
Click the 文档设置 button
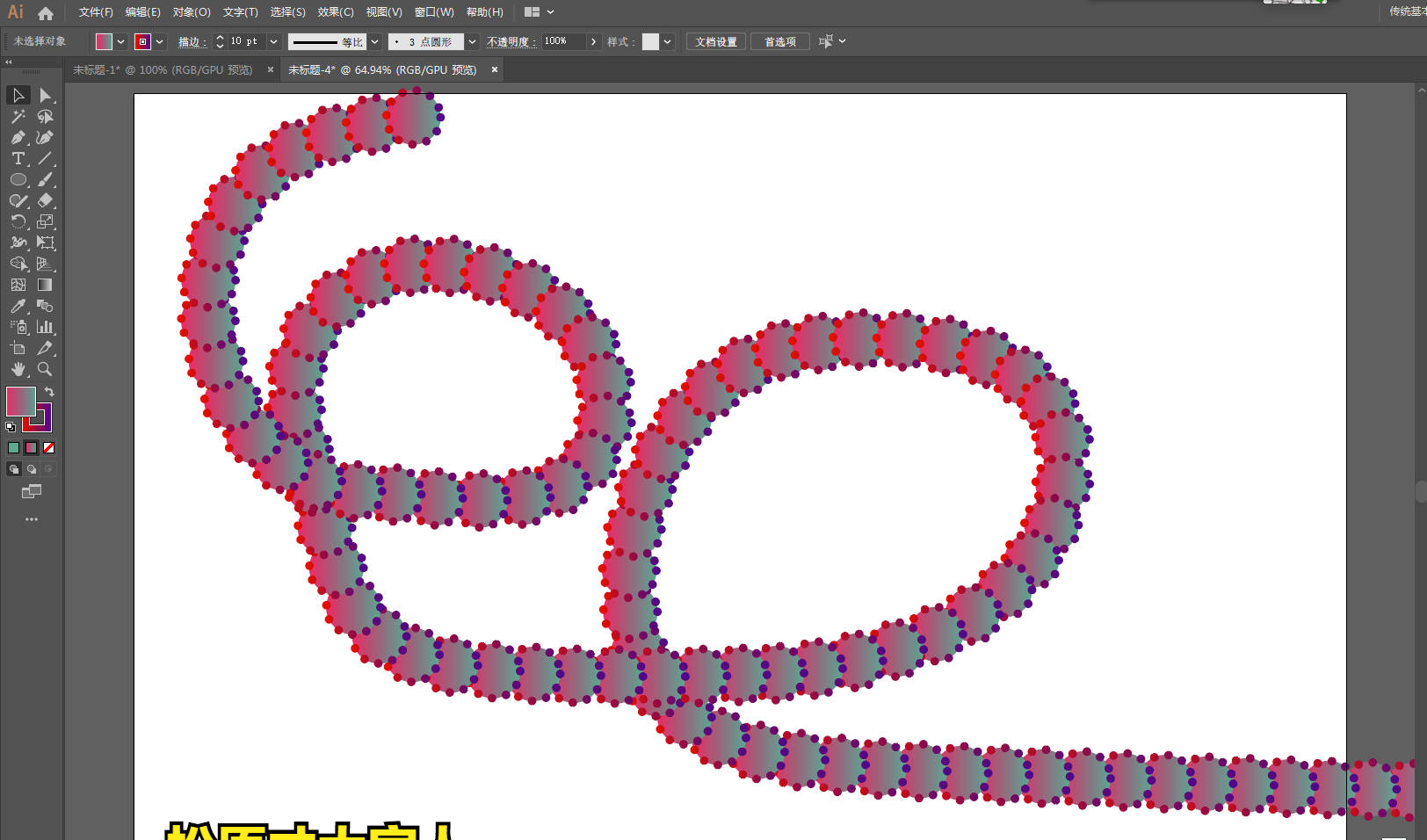tap(715, 41)
